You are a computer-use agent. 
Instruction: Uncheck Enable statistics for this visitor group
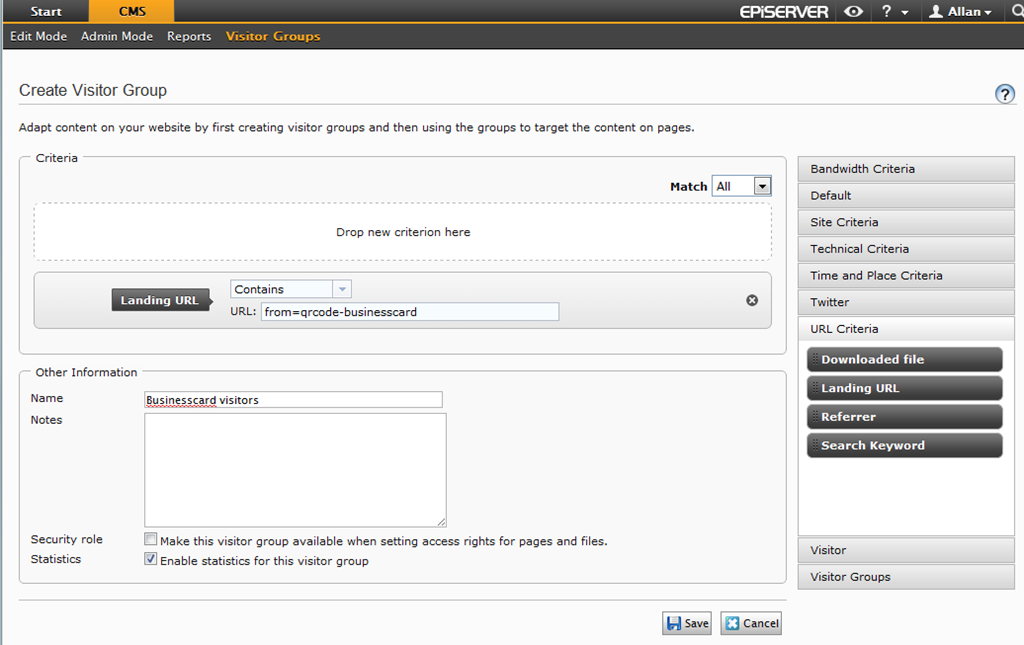(151, 560)
